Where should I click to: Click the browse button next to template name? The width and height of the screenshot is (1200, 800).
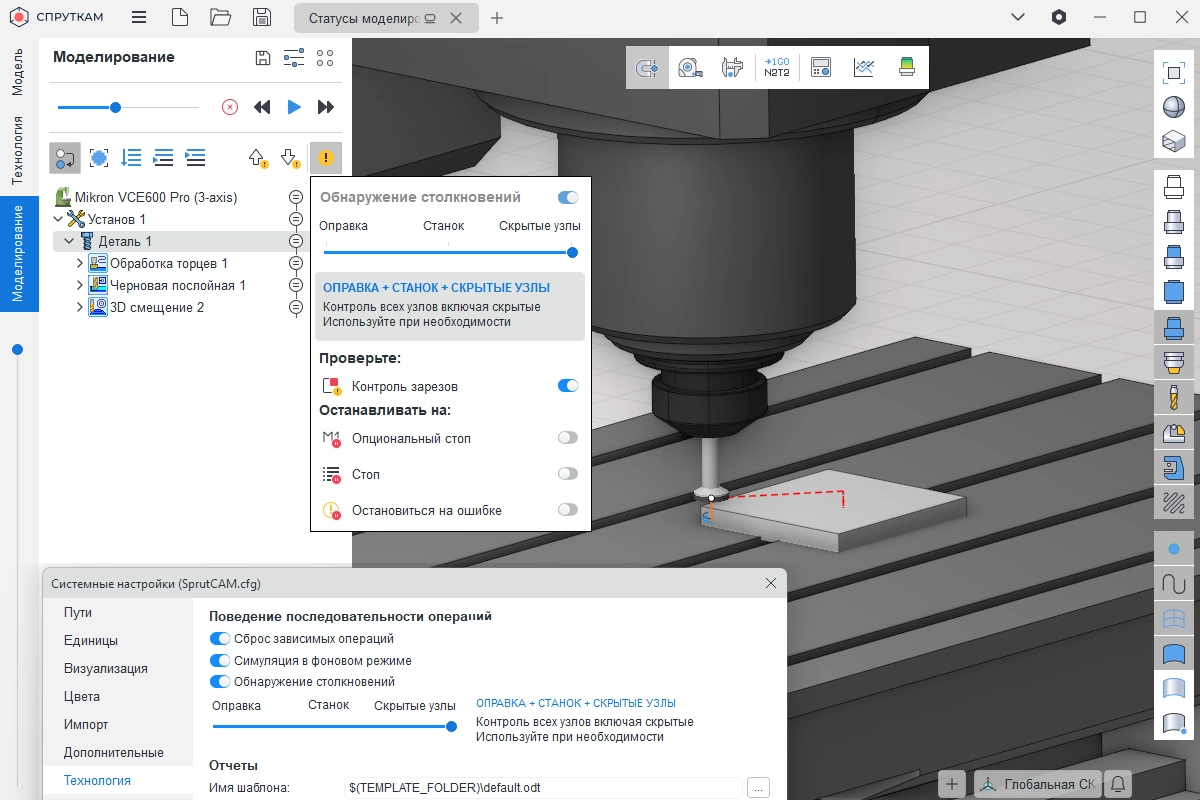[759, 788]
